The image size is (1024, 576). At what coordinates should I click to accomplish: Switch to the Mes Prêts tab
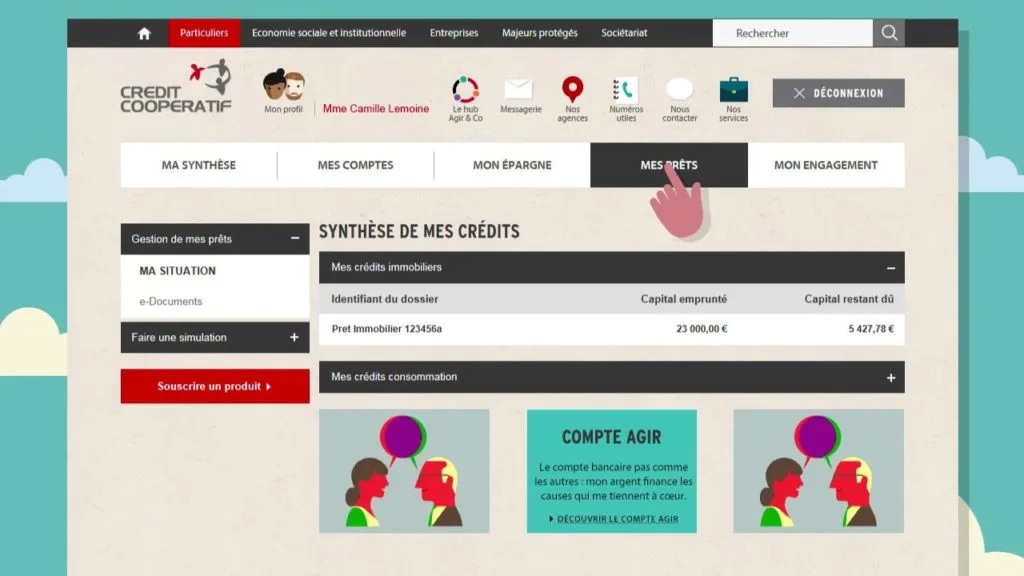[x=669, y=165]
